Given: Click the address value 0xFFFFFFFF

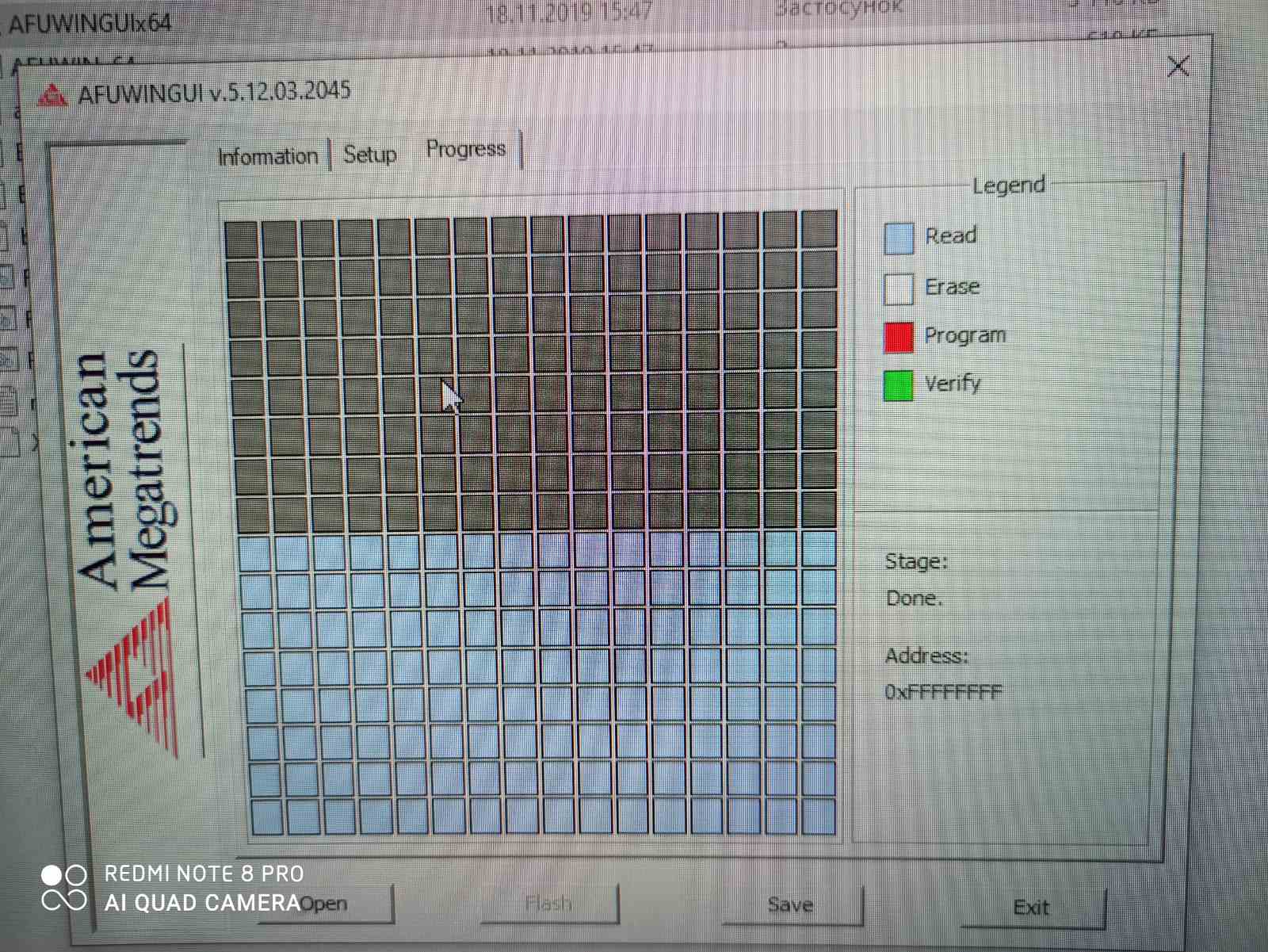Looking at the screenshot, I should coord(944,692).
